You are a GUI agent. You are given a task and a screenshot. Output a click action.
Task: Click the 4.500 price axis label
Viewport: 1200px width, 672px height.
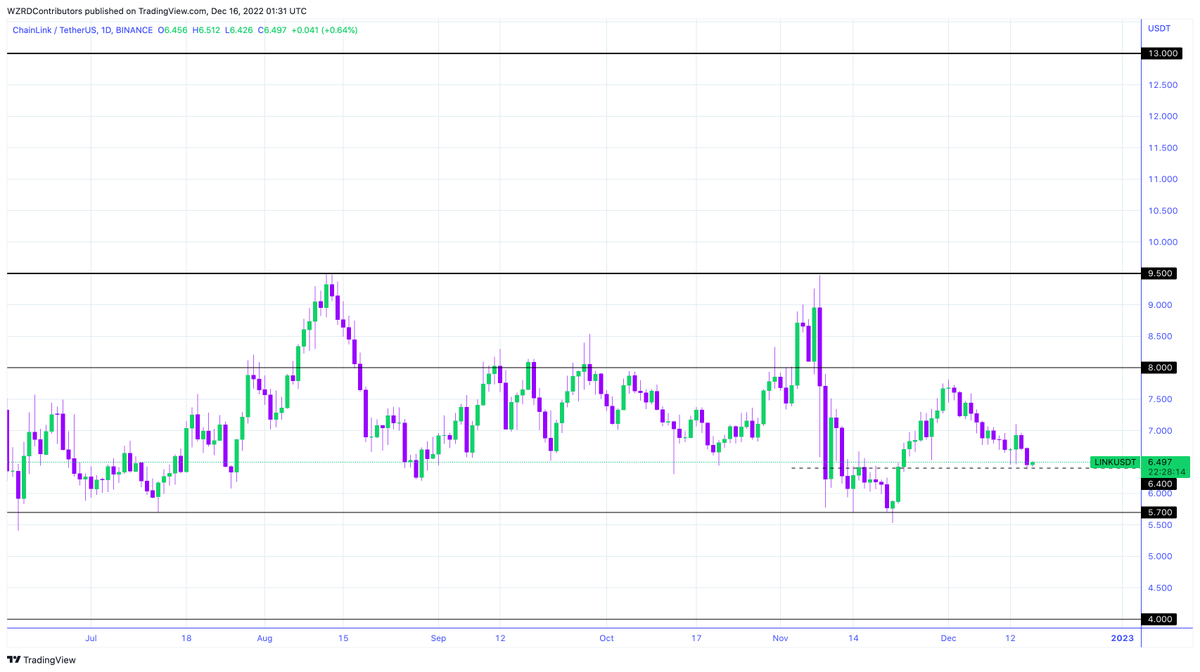pos(1160,588)
